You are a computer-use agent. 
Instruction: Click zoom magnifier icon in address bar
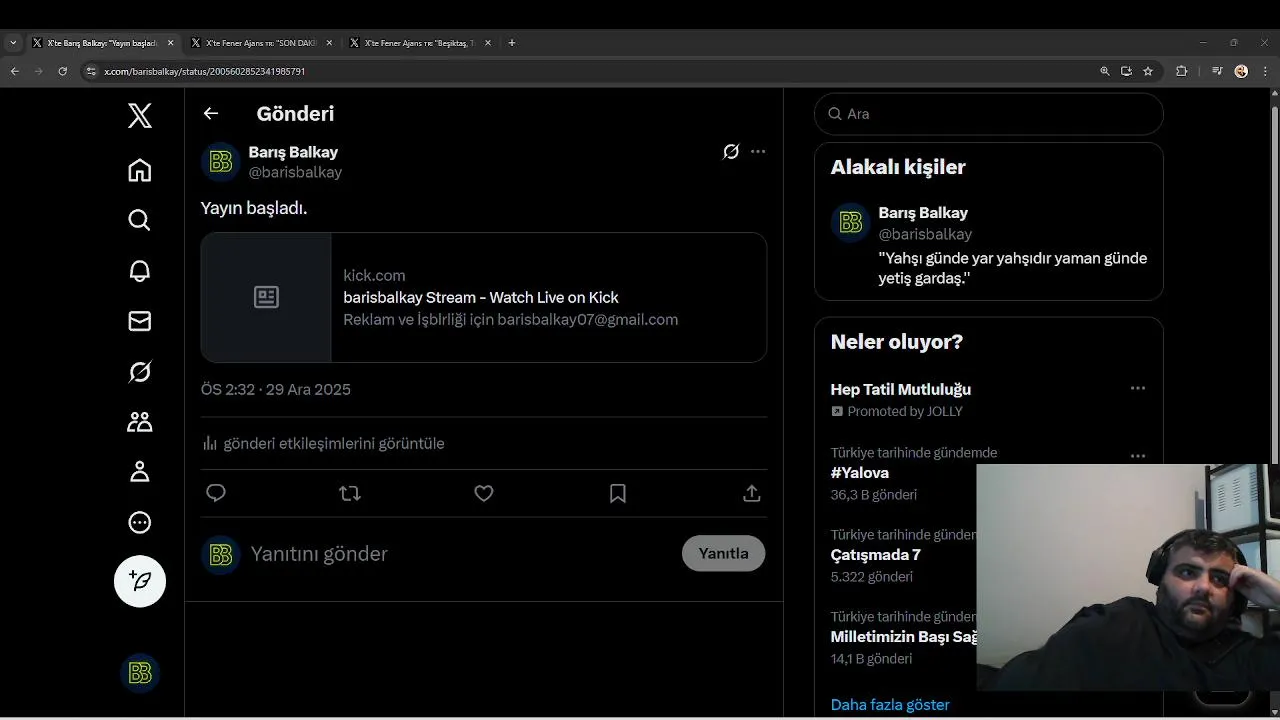[x=1105, y=71]
